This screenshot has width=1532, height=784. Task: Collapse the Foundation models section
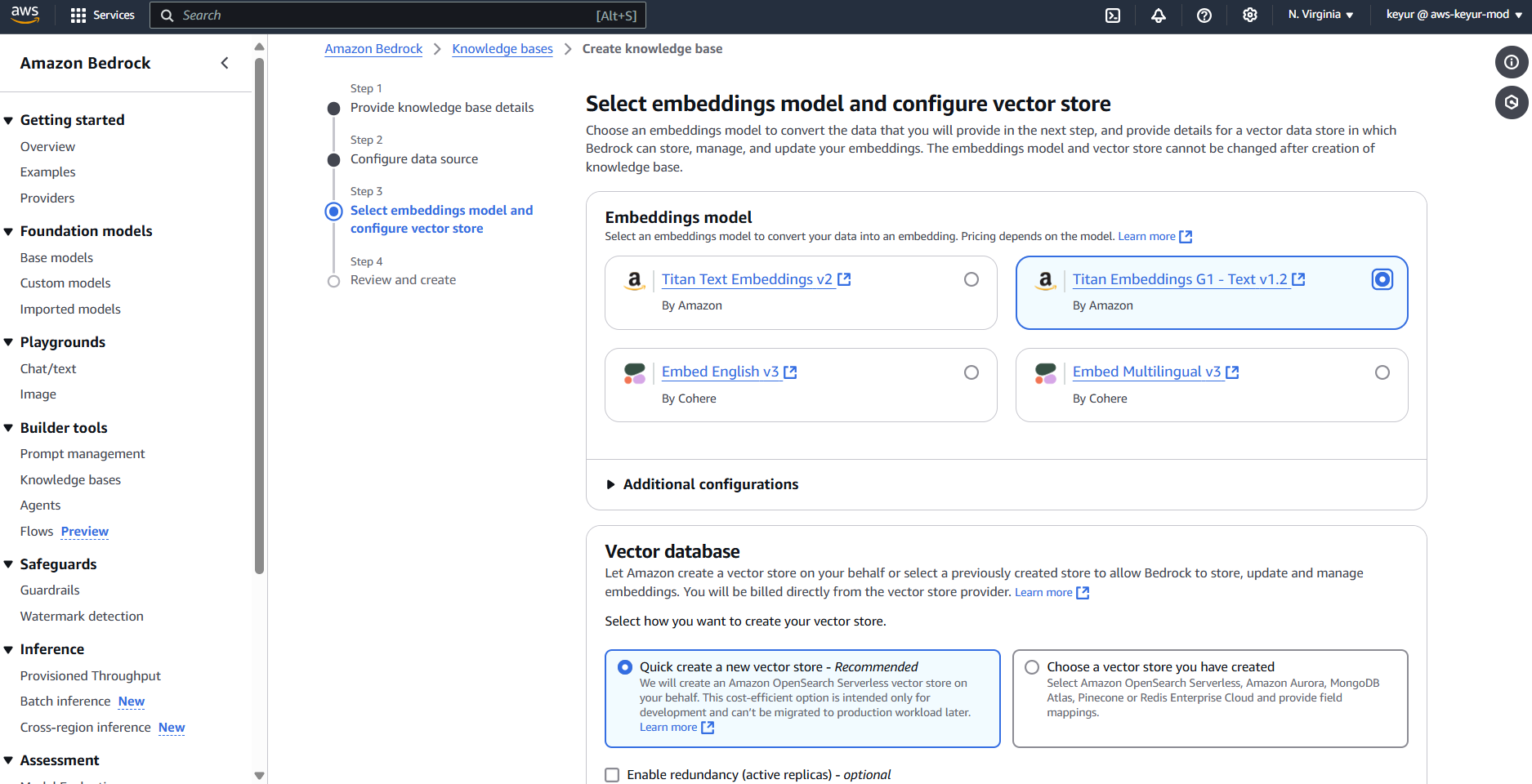point(9,231)
